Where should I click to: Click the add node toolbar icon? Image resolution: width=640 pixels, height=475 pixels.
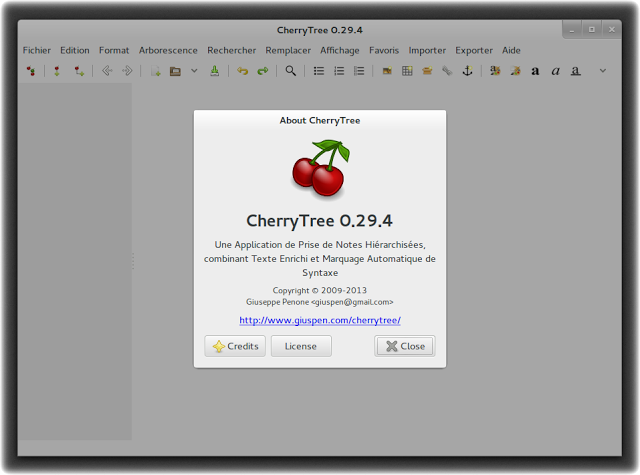(57, 71)
